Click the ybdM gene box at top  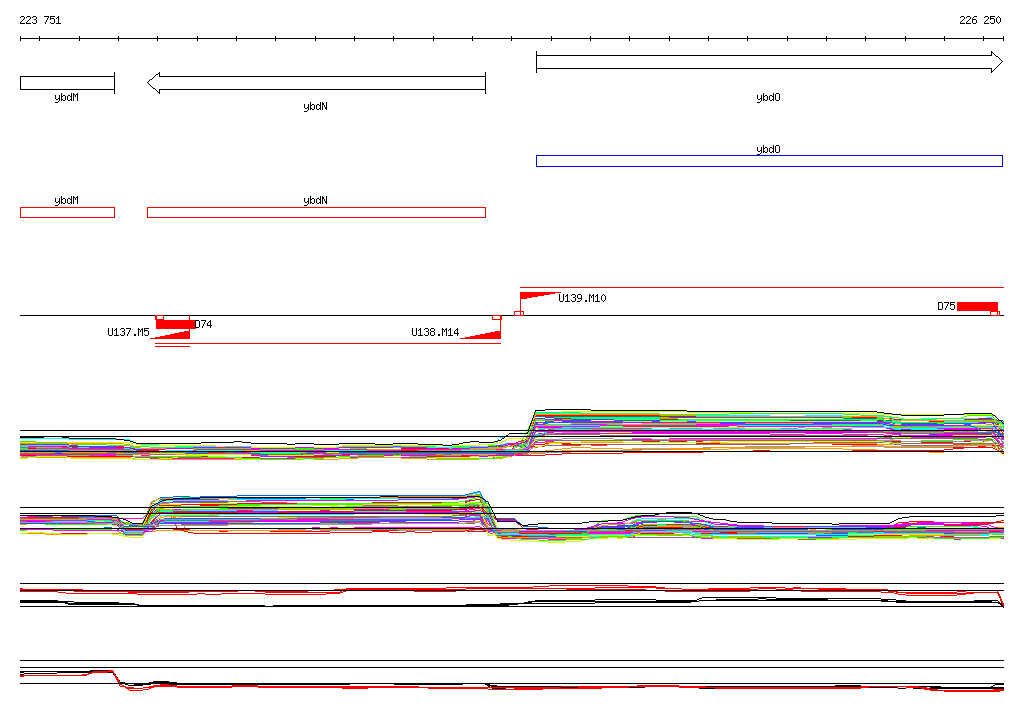click(x=67, y=83)
